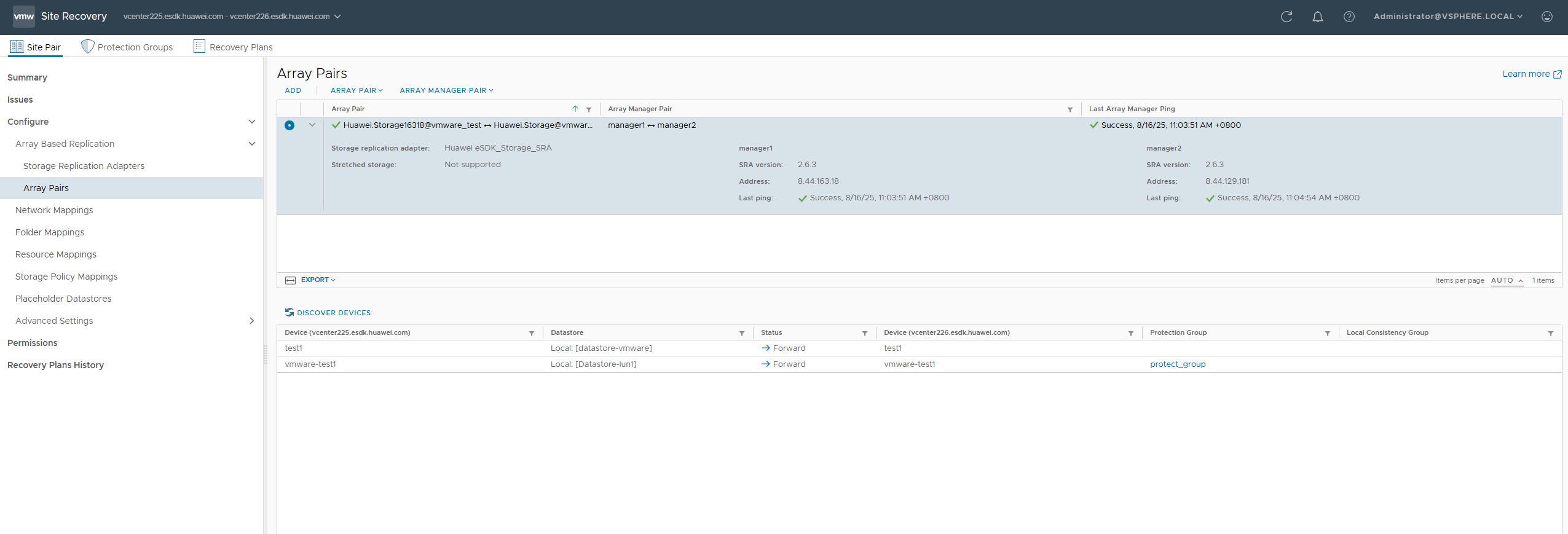Filter the Local Consistency Group column
This screenshot has width=1568, height=534.
[x=1551, y=333]
